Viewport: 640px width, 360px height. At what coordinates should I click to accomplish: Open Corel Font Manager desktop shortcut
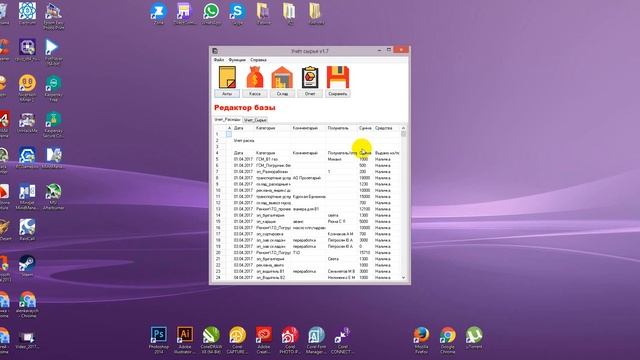point(316,340)
